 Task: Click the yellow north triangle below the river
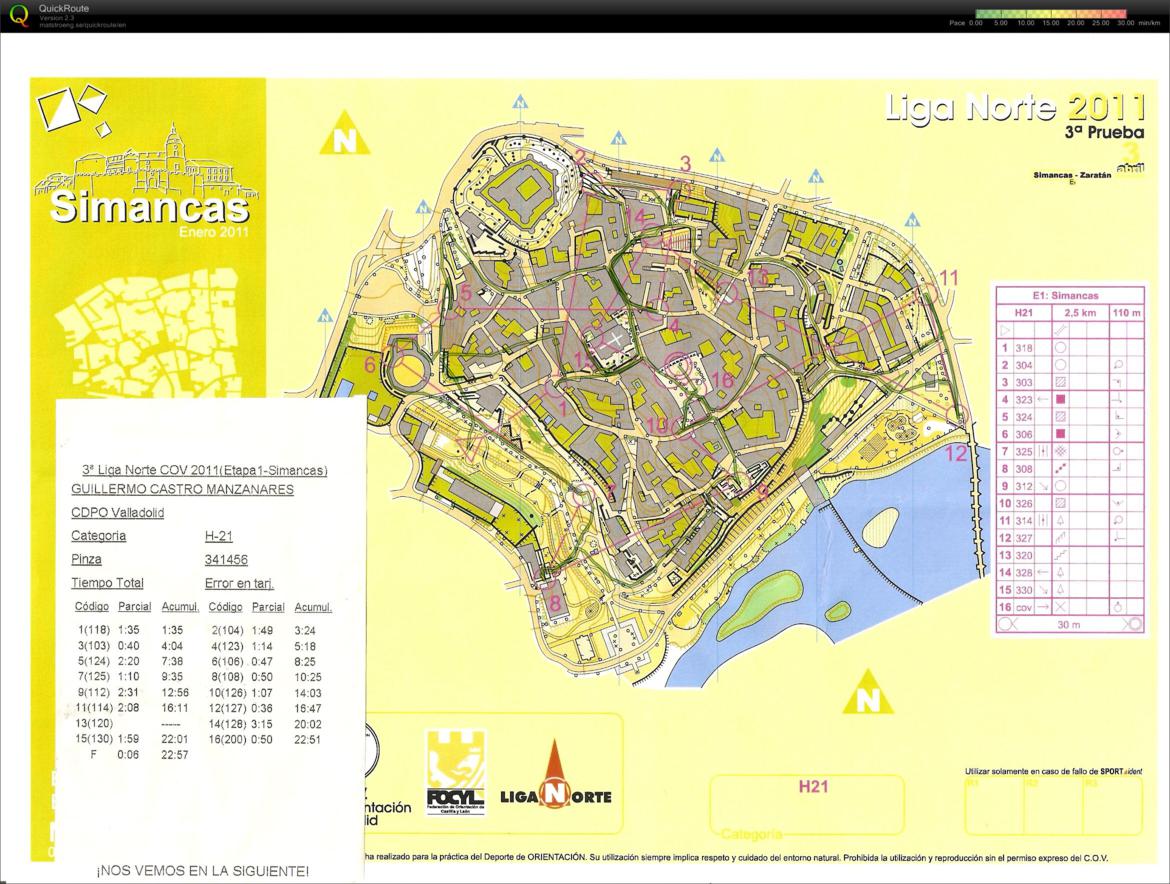(x=867, y=692)
